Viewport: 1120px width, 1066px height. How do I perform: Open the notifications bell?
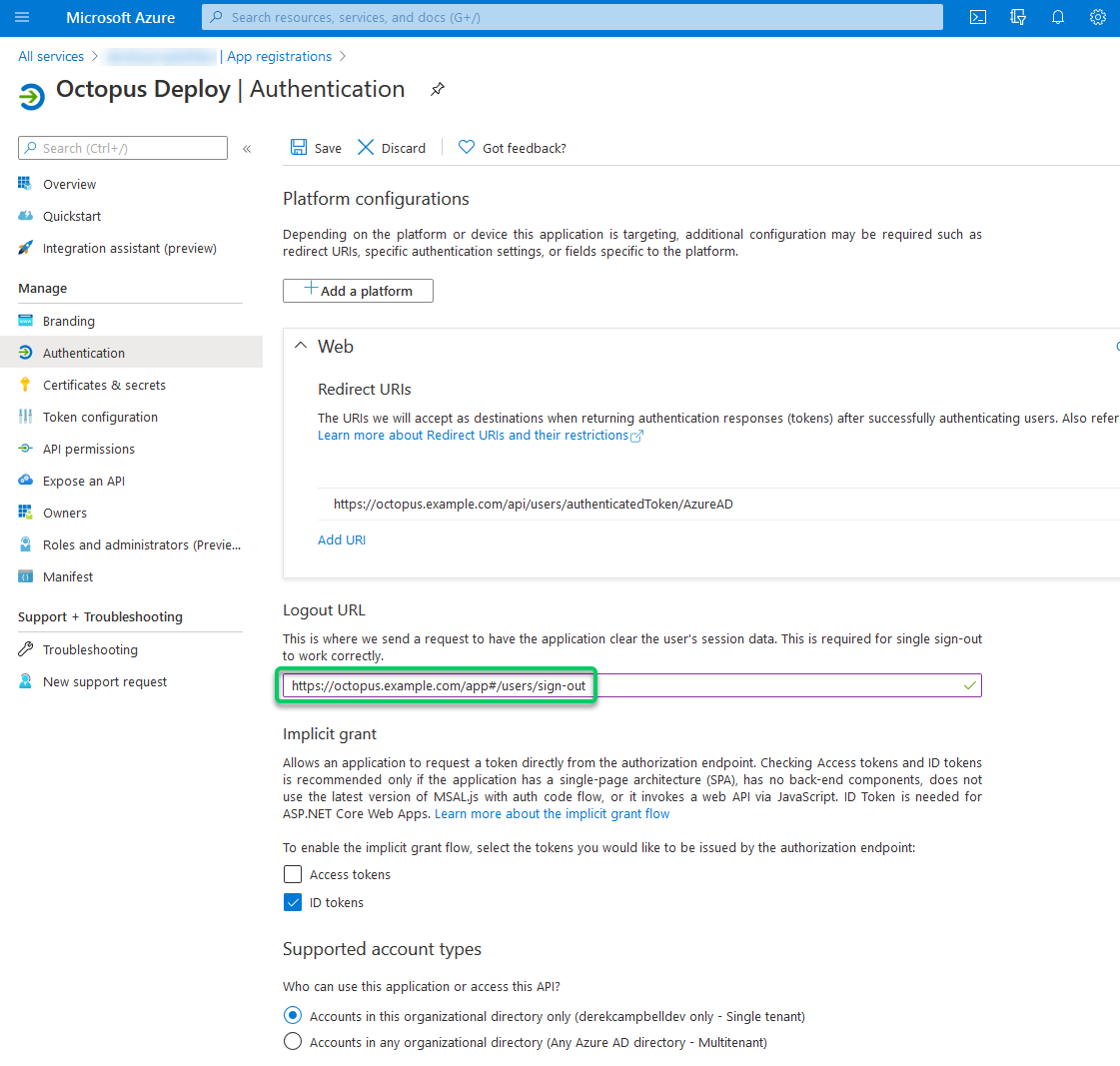pos(1057,17)
